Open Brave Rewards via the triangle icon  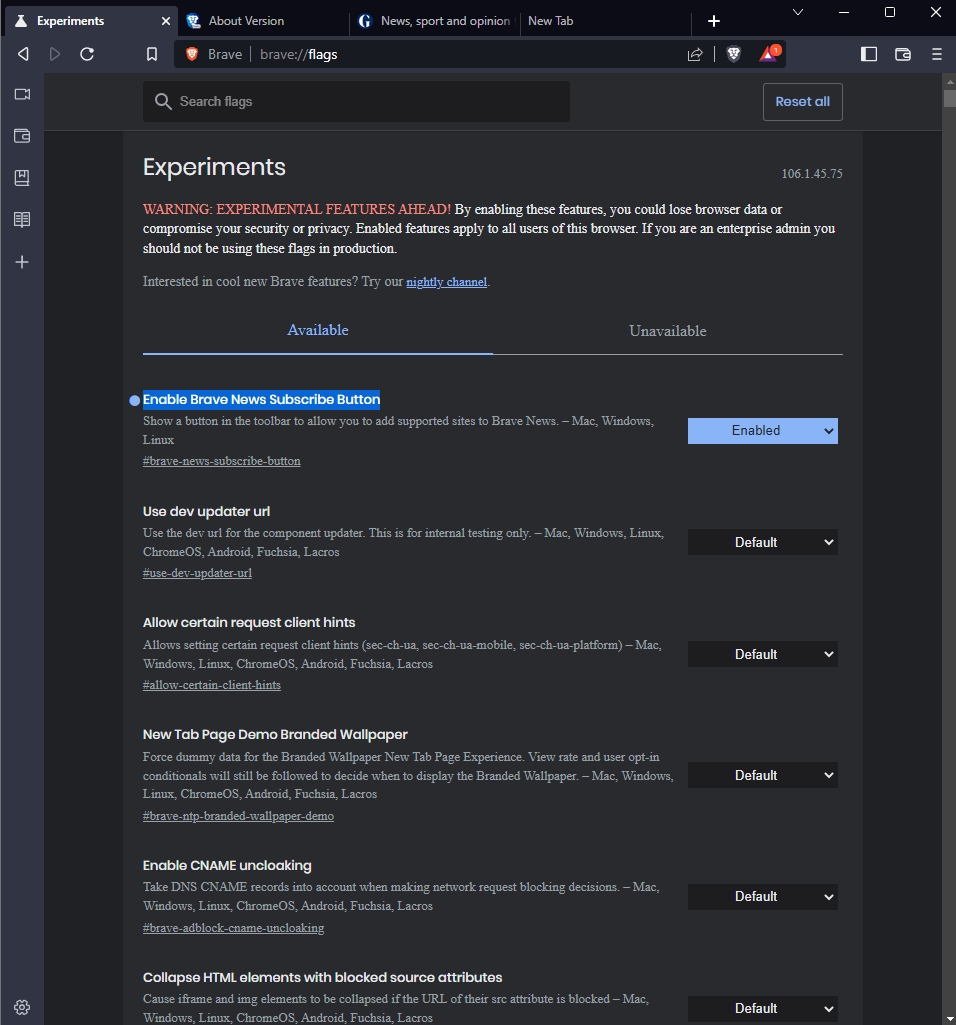[768, 54]
